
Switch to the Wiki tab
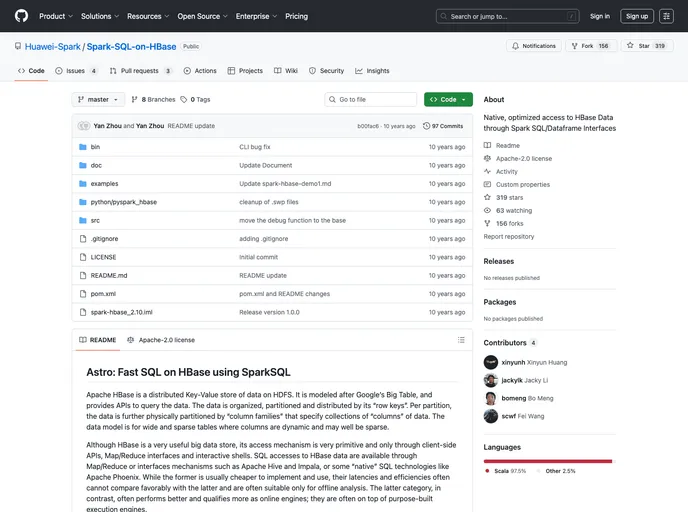pos(286,71)
